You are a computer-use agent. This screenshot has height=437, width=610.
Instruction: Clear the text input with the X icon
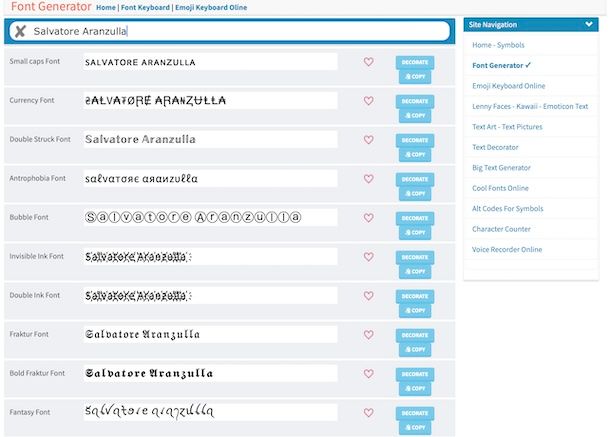click(20, 31)
